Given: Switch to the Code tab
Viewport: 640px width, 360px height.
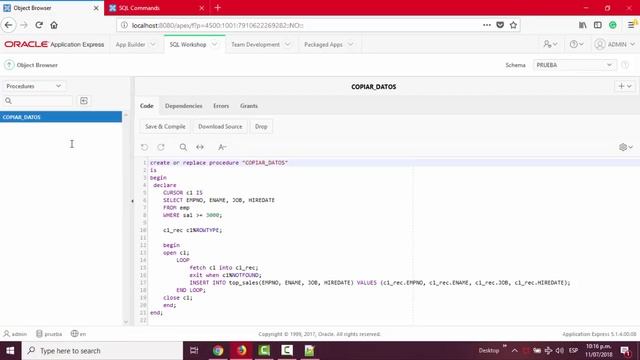Looking at the screenshot, I should [147, 106].
